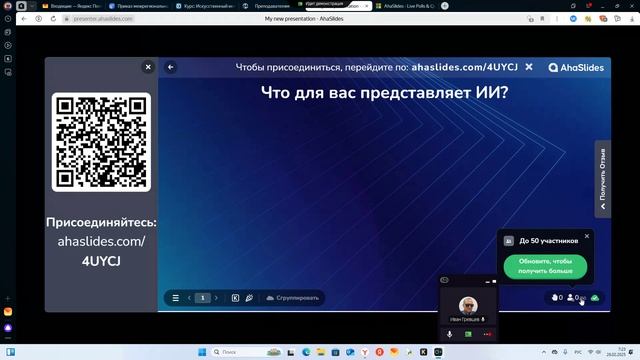Go to previous slide arrow

tap(189, 298)
